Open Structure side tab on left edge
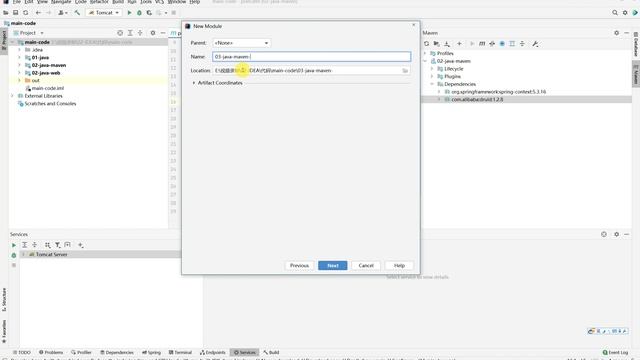 point(4,300)
